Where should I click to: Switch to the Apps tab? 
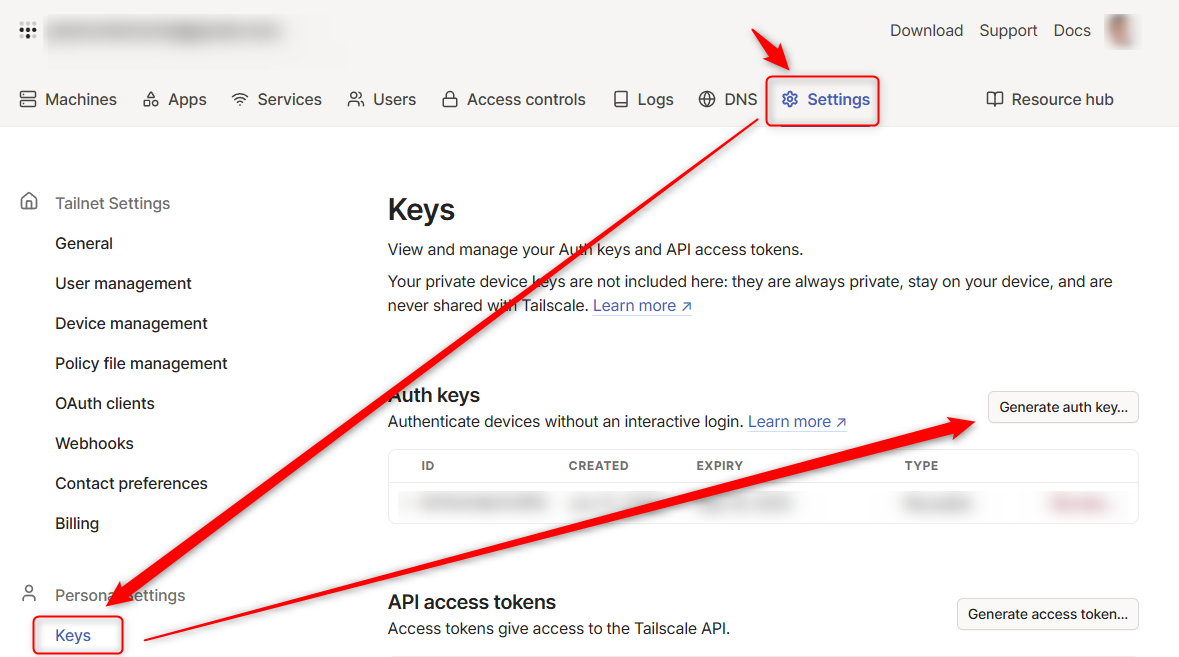174,99
